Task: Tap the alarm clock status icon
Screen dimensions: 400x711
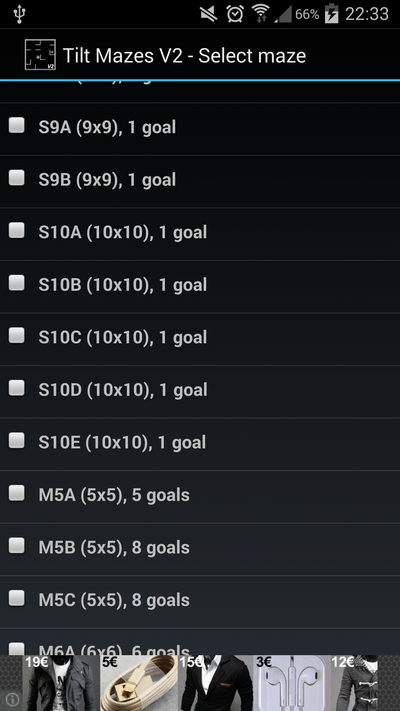Action: point(235,14)
